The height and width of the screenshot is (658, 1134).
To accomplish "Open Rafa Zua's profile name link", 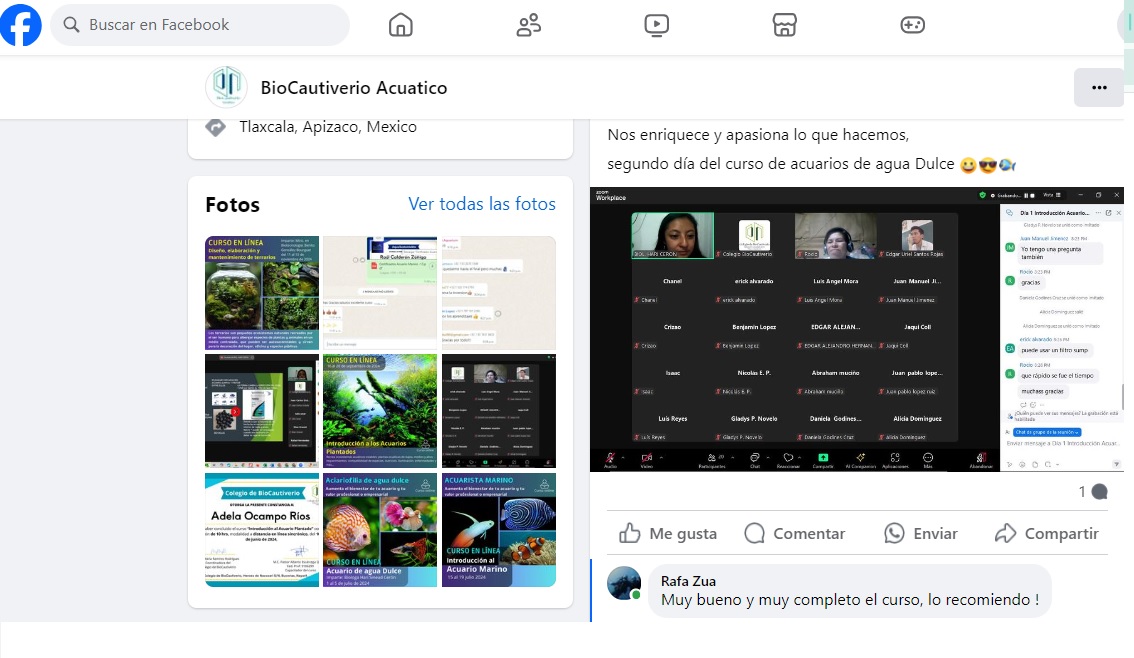I will 688,581.
